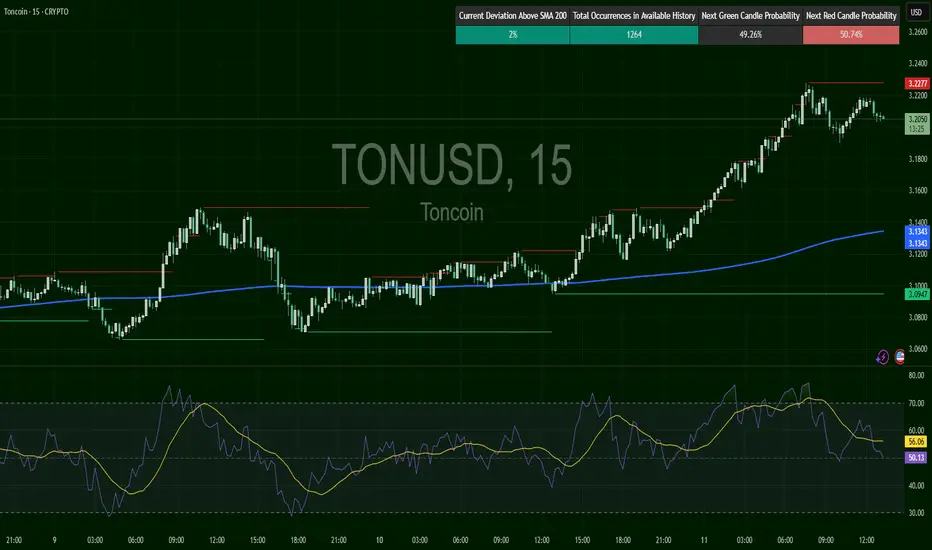The width and height of the screenshot is (932, 550).
Task: Click the 70.00 RSI scale label
Action: coord(917,403)
